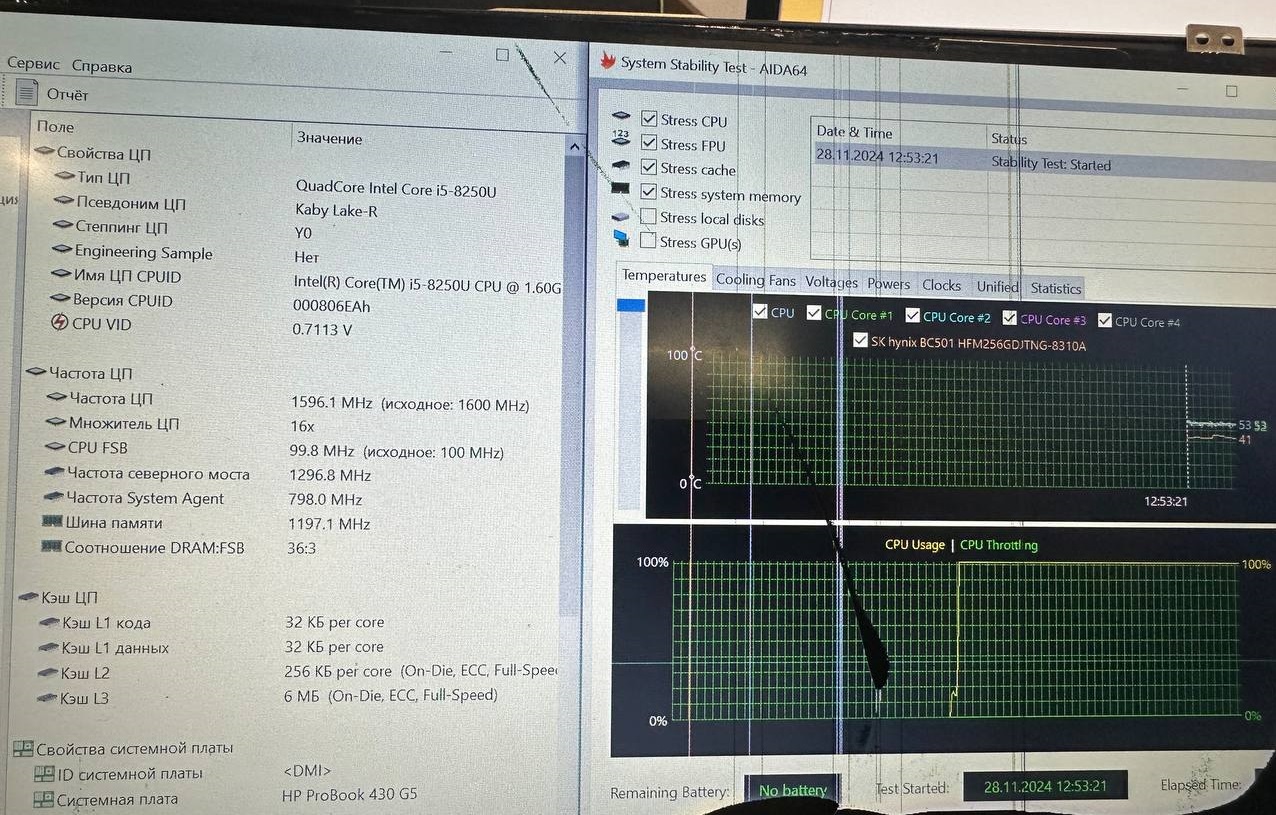The height and width of the screenshot is (815, 1276).
Task: Click the cache chip icon beside Stress cache
Action: click(621, 165)
